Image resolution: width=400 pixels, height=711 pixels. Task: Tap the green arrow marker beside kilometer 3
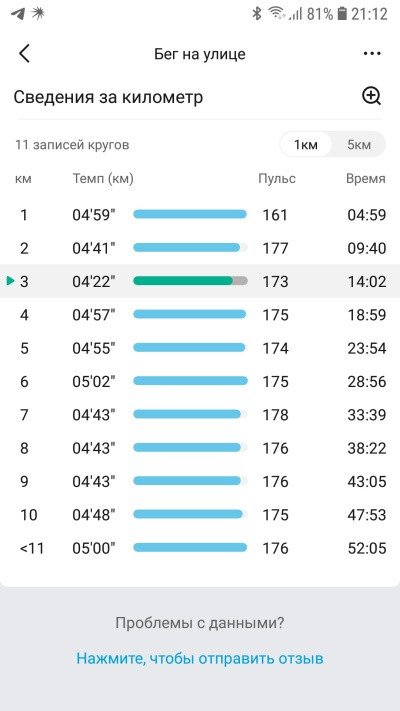click(11, 281)
